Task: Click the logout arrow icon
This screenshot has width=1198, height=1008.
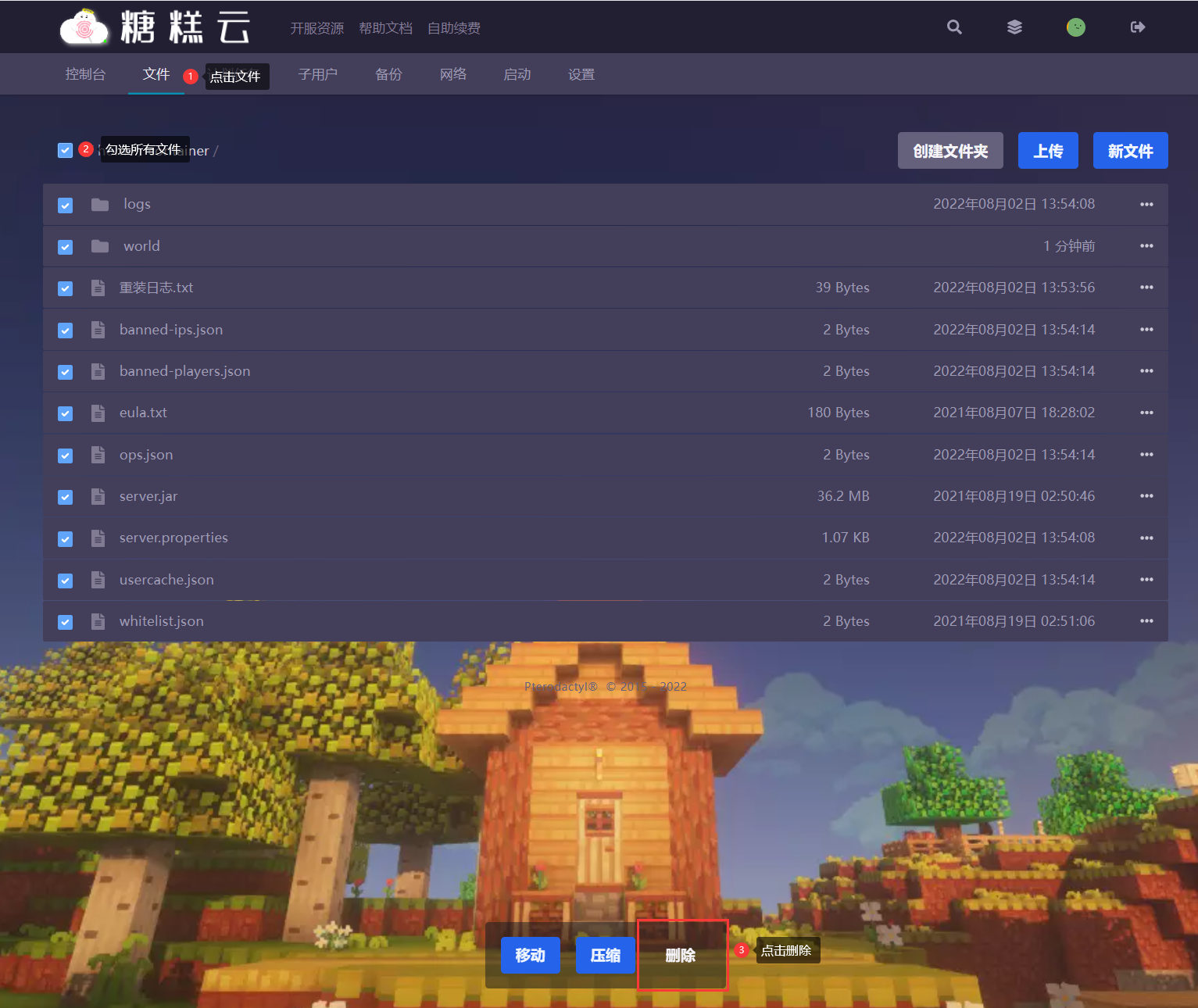Action: 1138,27
